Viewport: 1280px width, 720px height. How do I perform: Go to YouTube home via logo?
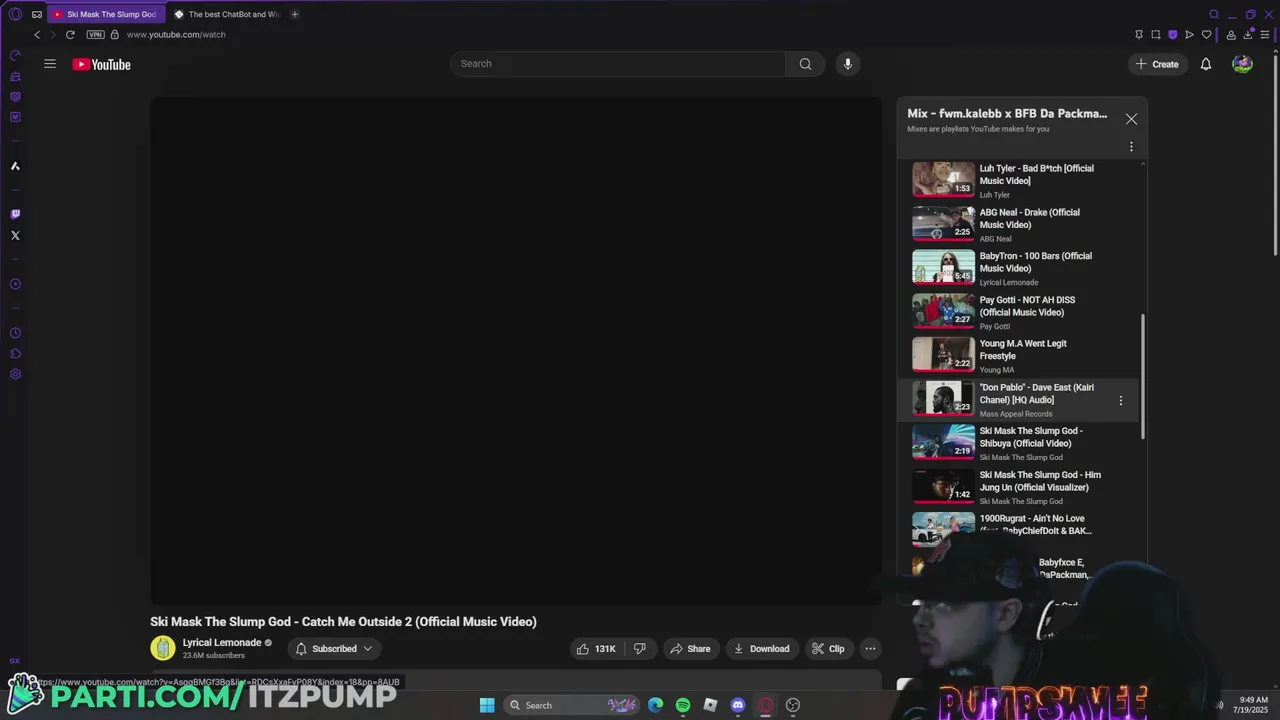[x=101, y=64]
